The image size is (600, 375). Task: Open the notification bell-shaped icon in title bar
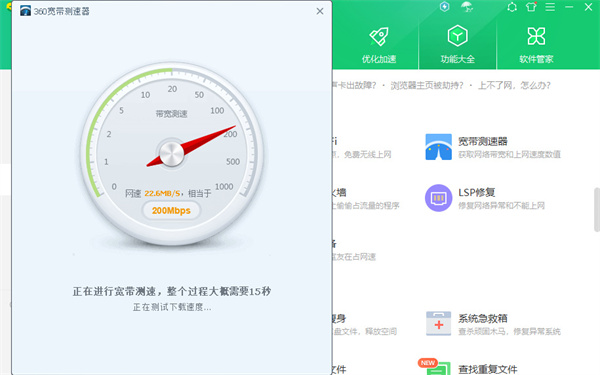tap(512, 7)
